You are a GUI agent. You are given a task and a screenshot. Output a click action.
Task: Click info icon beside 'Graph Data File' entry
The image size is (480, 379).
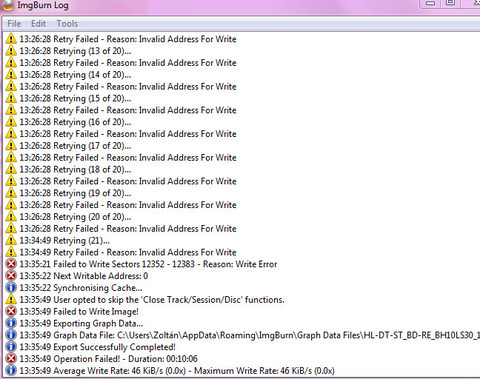tap(11, 335)
